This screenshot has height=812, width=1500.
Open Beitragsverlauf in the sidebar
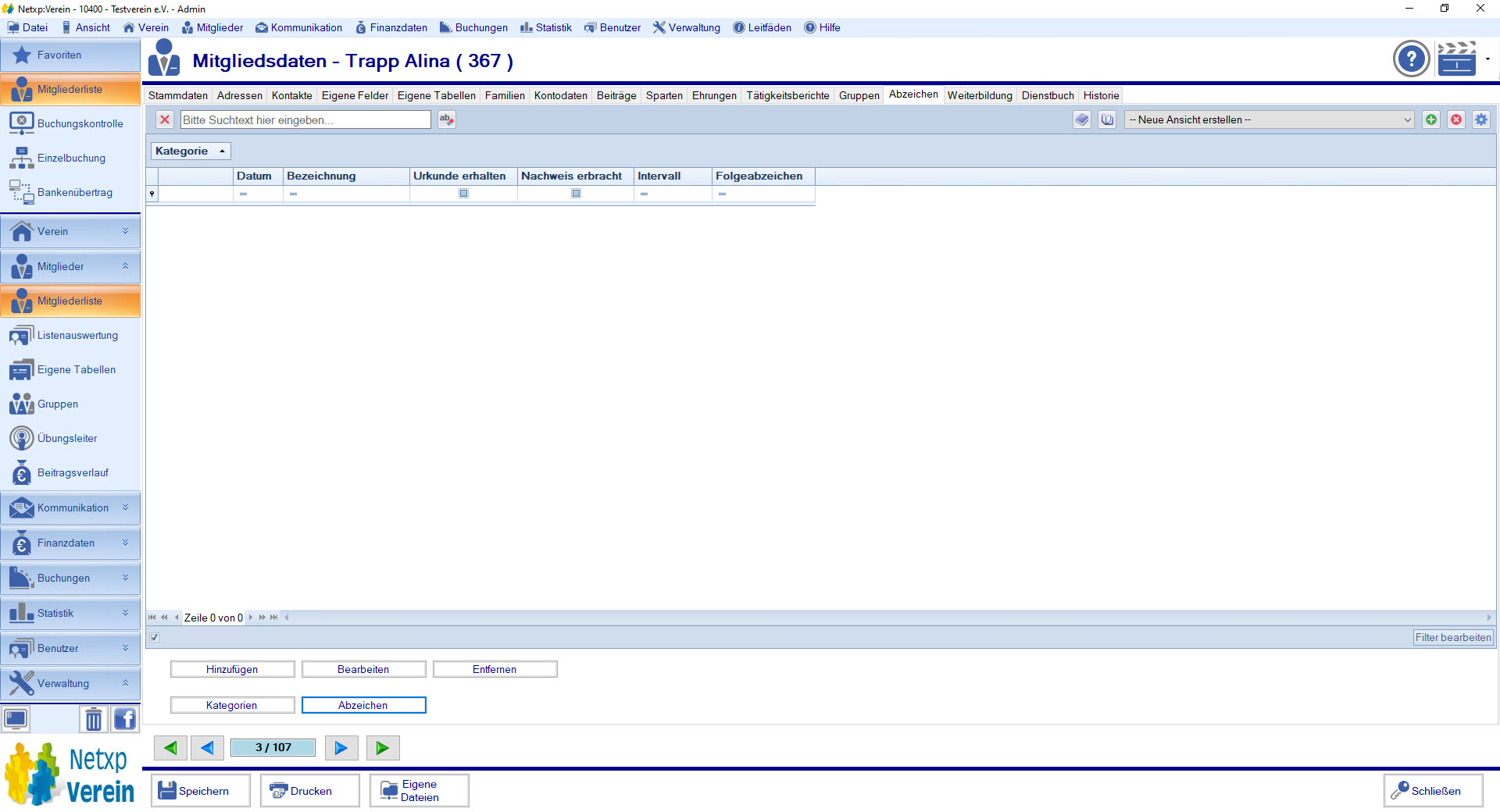pyautogui.click(x=70, y=473)
